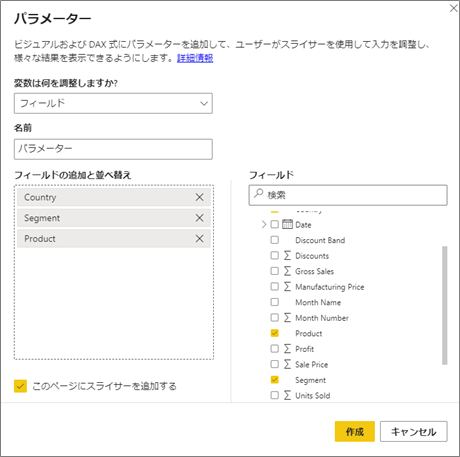Uncheck the Segment field checkbox
The height and width of the screenshot is (457, 460).
(x=275, y=380)
